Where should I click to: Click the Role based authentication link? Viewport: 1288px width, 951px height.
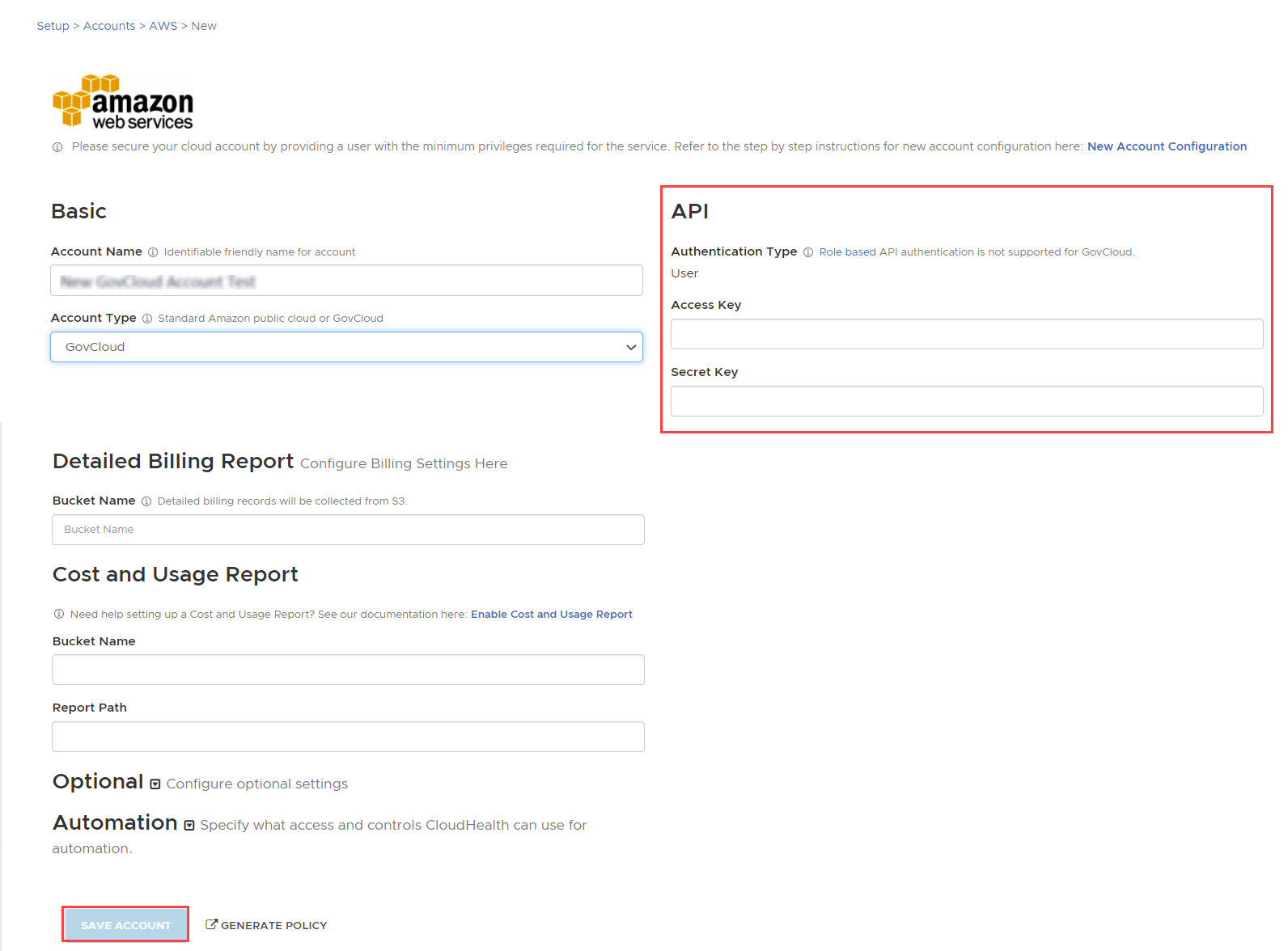click(847, 252)
